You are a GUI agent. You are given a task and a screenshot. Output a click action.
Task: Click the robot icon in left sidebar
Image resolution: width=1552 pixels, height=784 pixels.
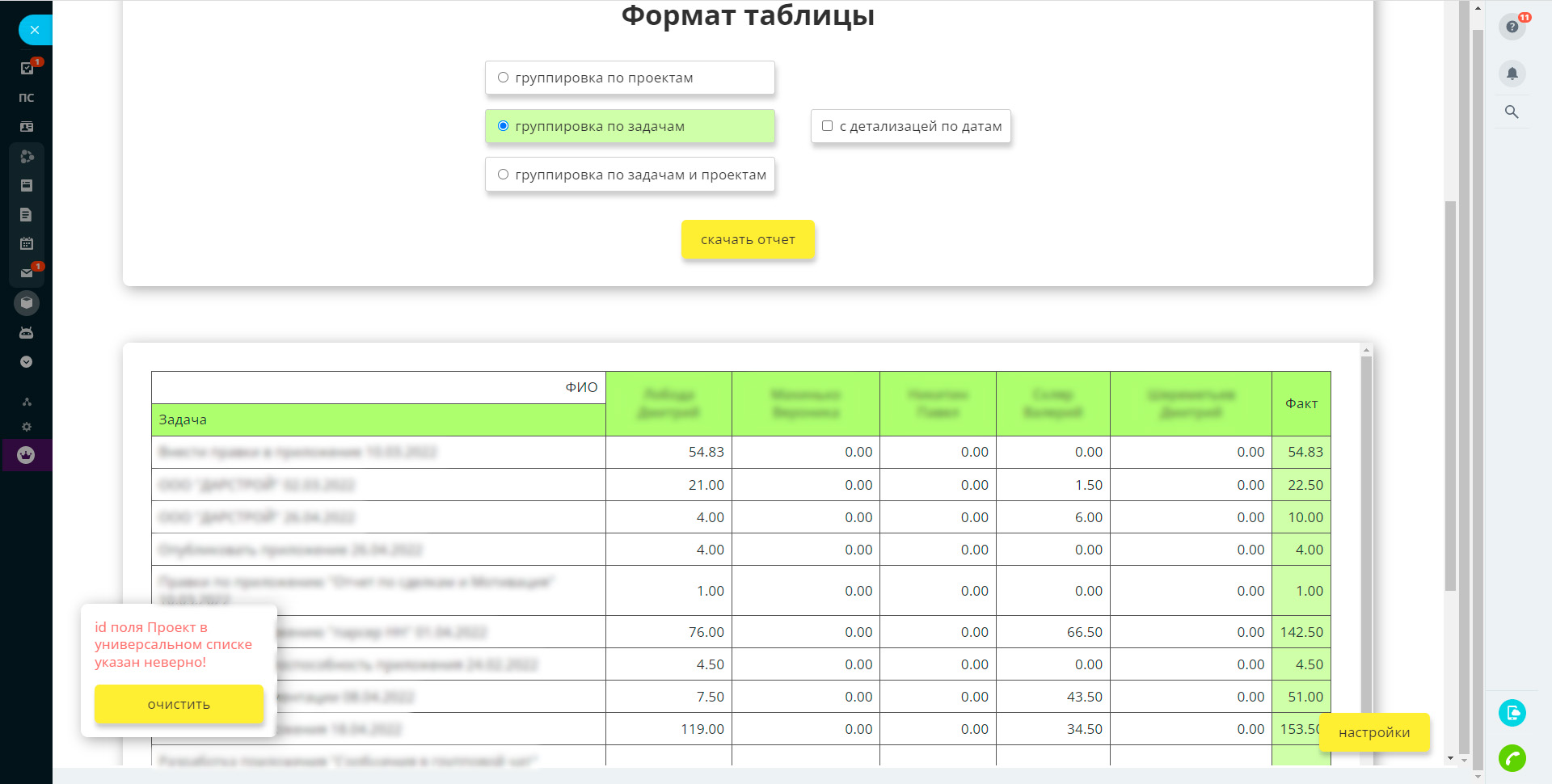(x=27, y=332)
